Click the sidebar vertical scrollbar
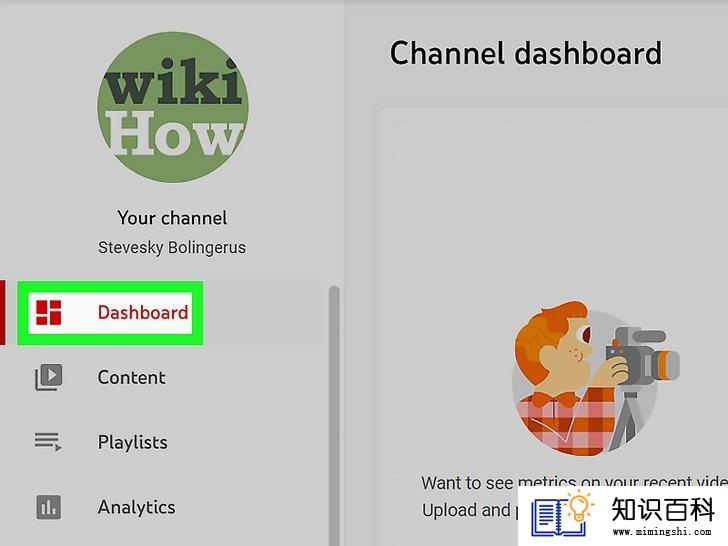 334,416
